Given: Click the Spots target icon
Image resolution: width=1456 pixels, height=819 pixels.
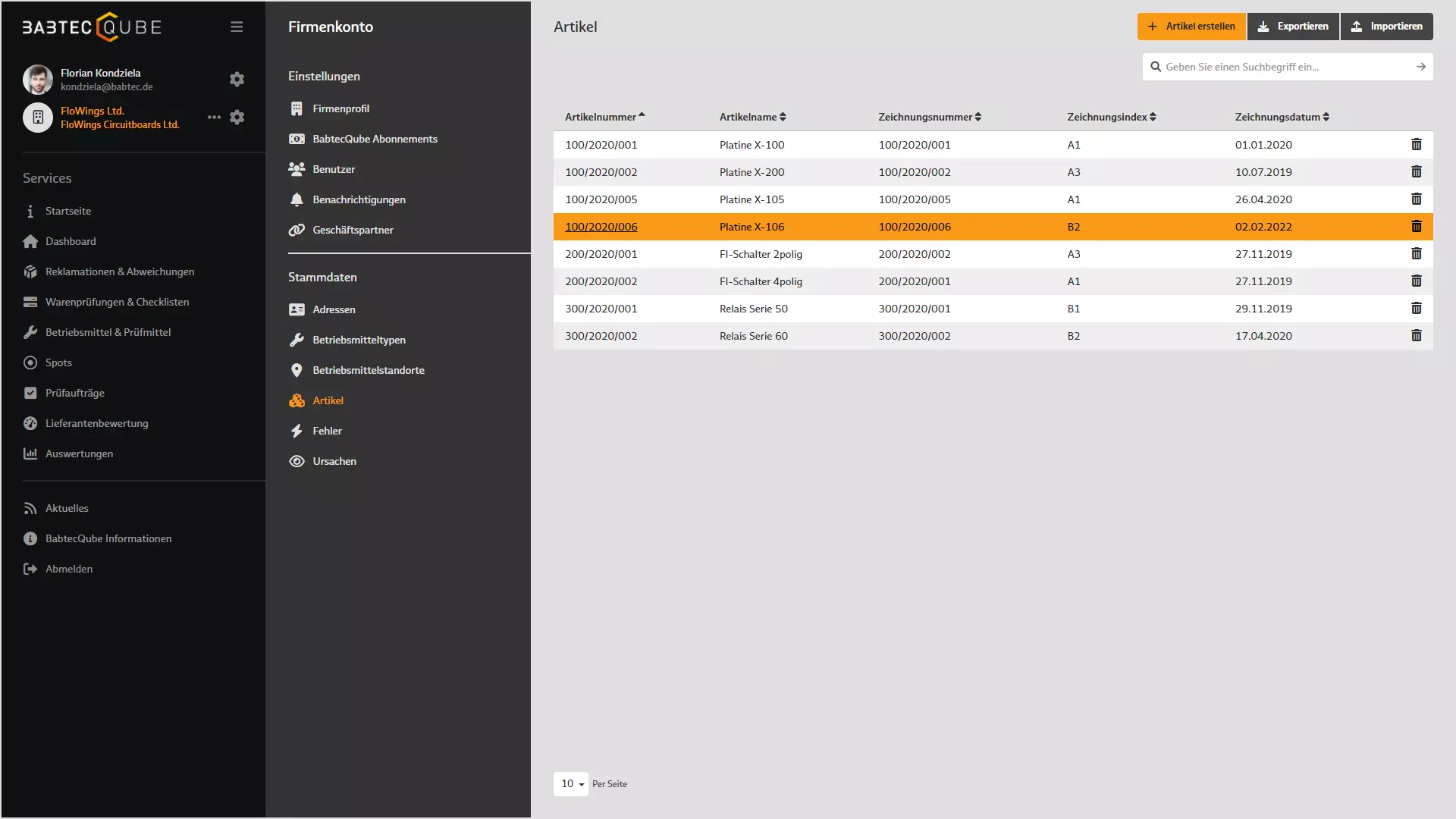Looking at the screenshot, I should [30, 362].
